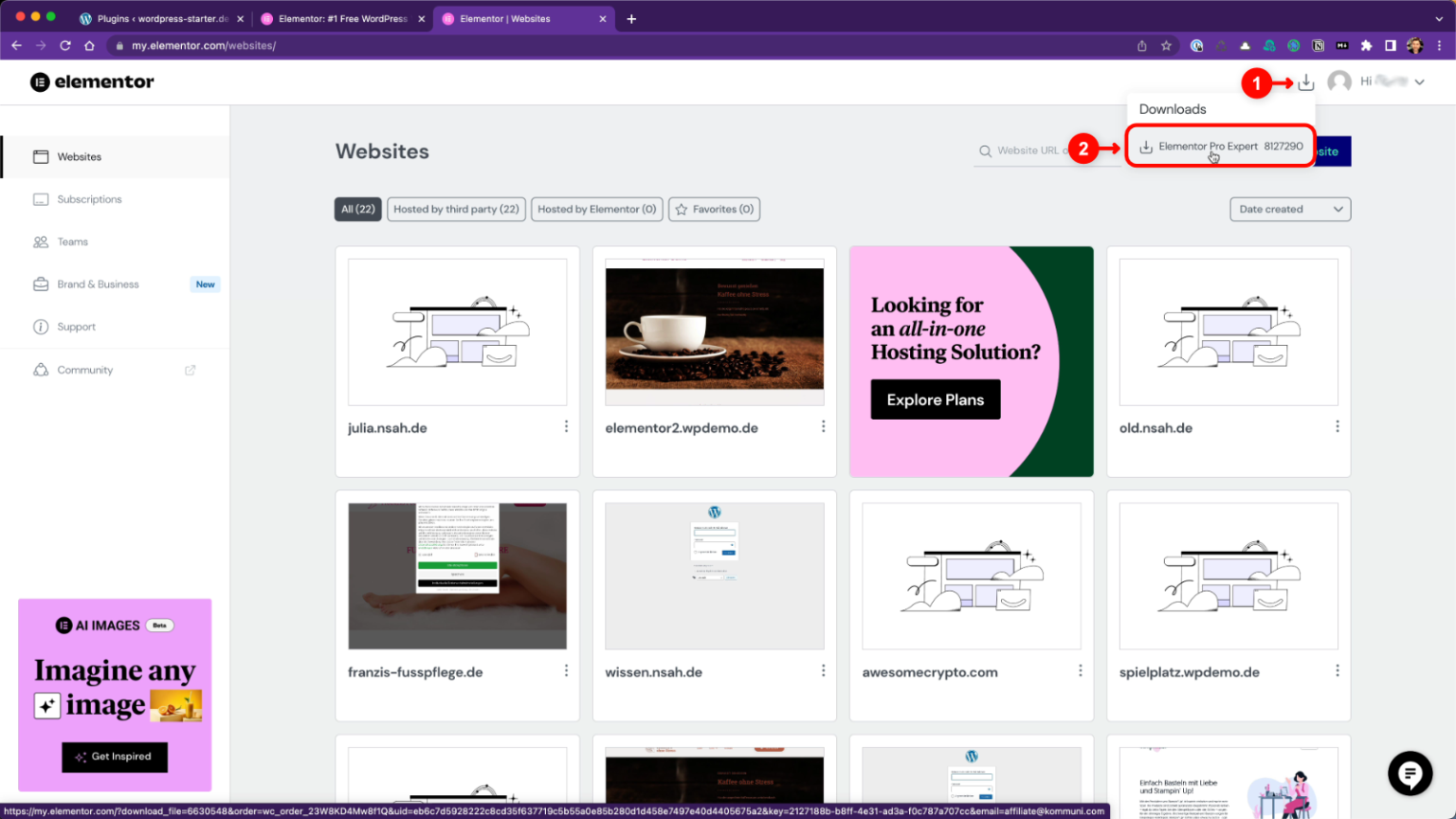The height and width of the screenshot is (819, 1456).
Task: Open the chat support bubble icon
Action: (1410, 773)
